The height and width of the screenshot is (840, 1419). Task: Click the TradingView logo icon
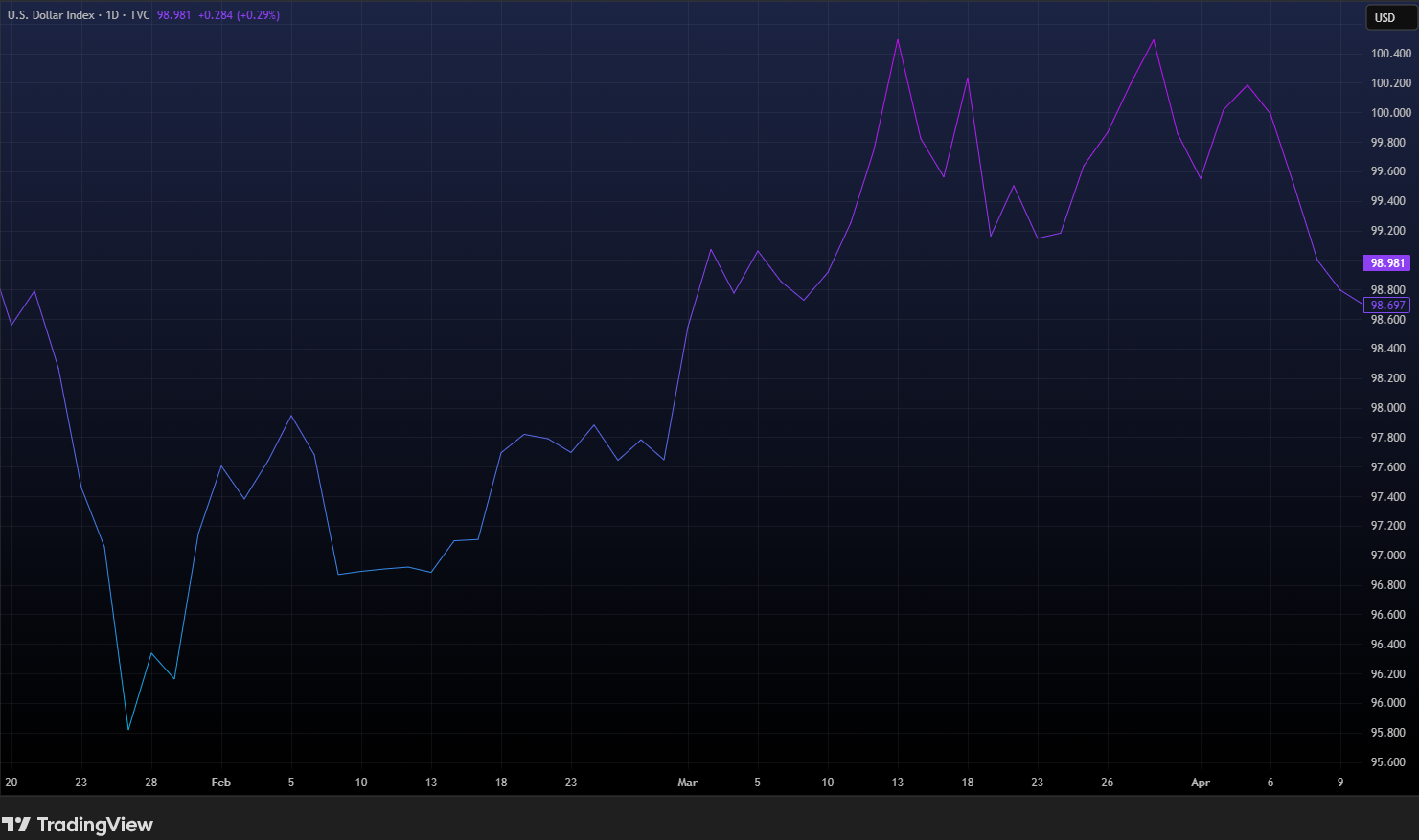(x=16, y=825)
